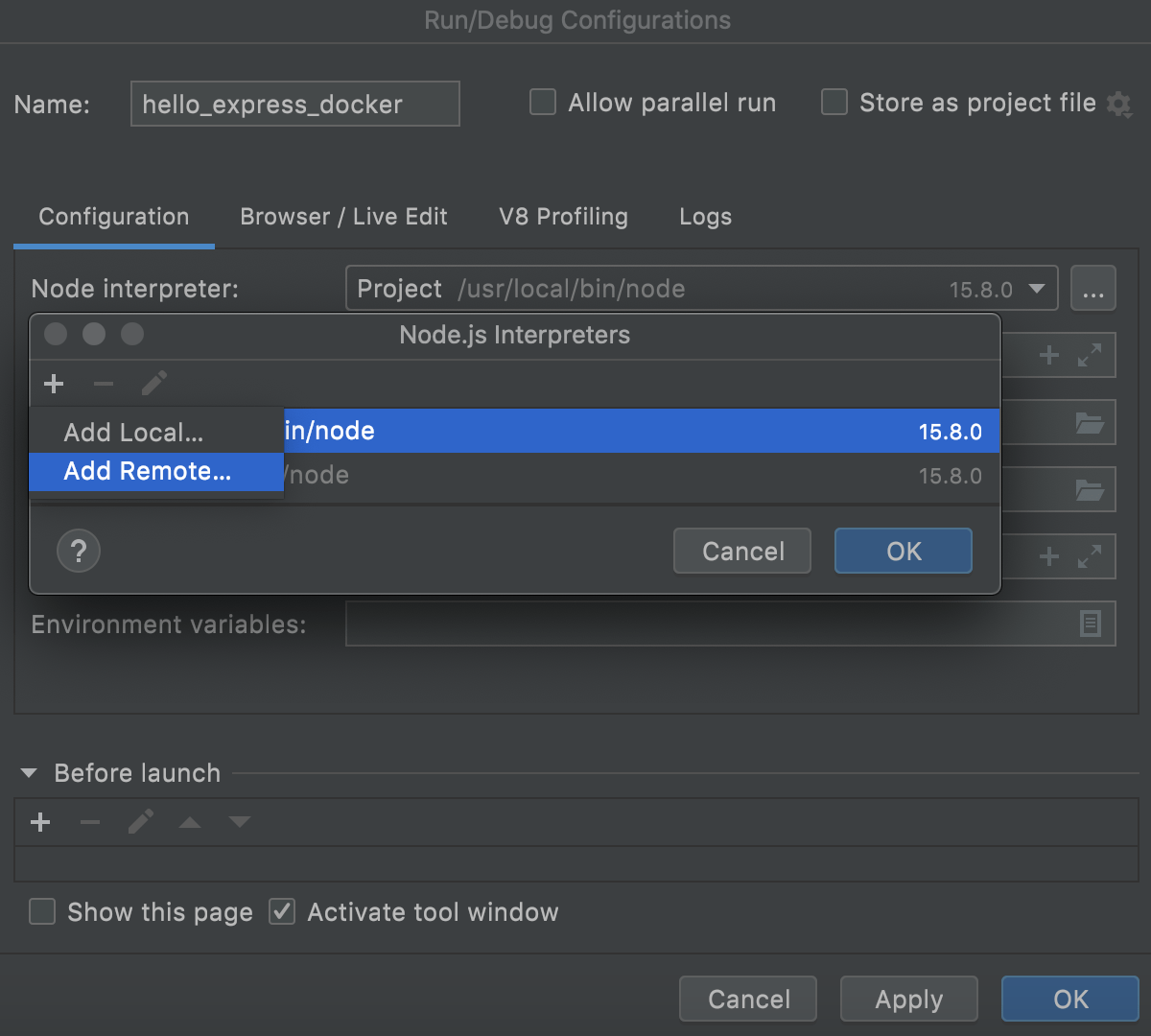The width and height of the screenshot is (1151, 1036).
Task: Check Store as project file
Action: point(834,102)
